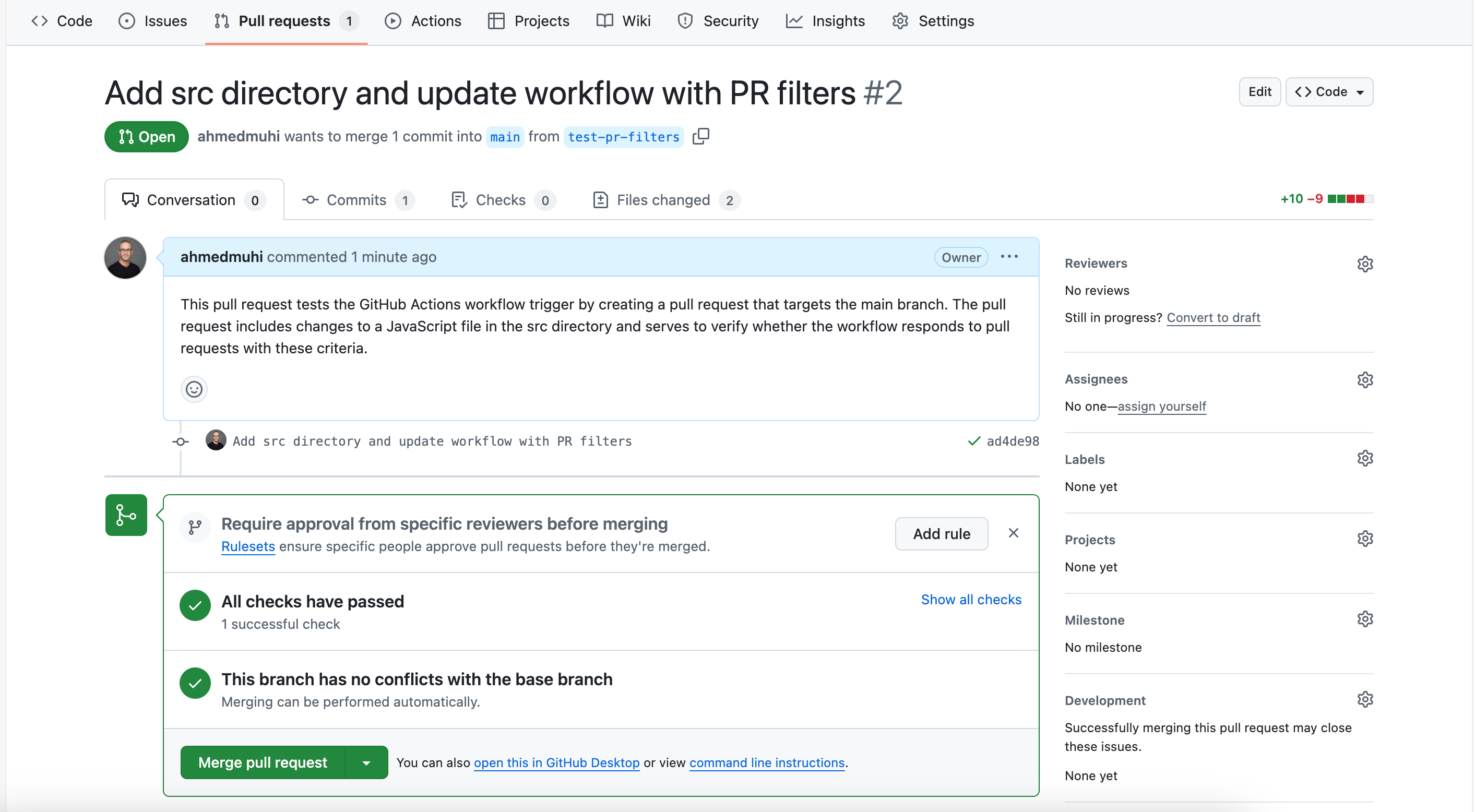Open the test-pr-filters branch link

[x=624, y=137]
